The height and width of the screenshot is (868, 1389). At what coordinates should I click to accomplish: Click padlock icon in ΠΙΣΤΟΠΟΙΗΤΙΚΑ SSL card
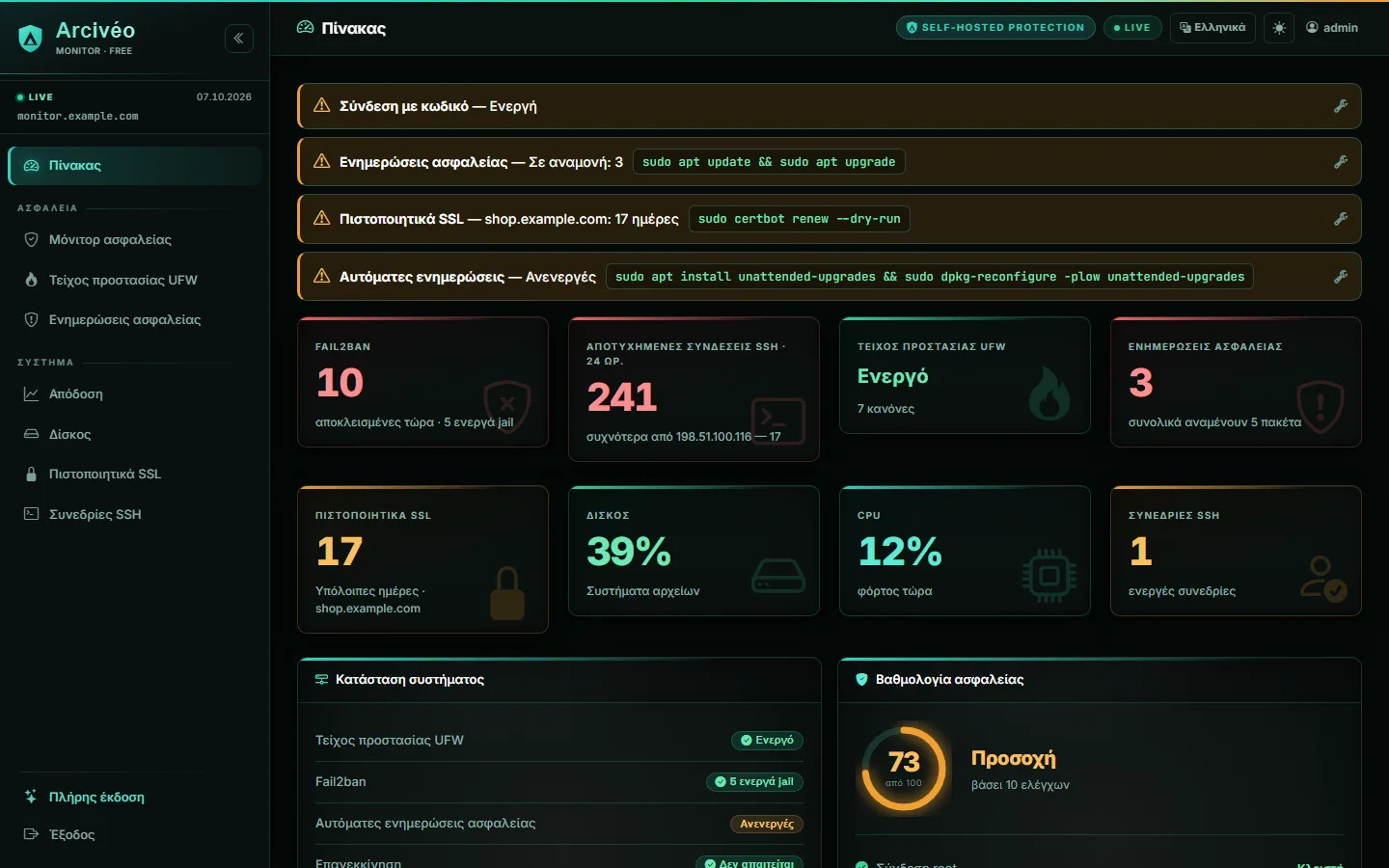507,593
